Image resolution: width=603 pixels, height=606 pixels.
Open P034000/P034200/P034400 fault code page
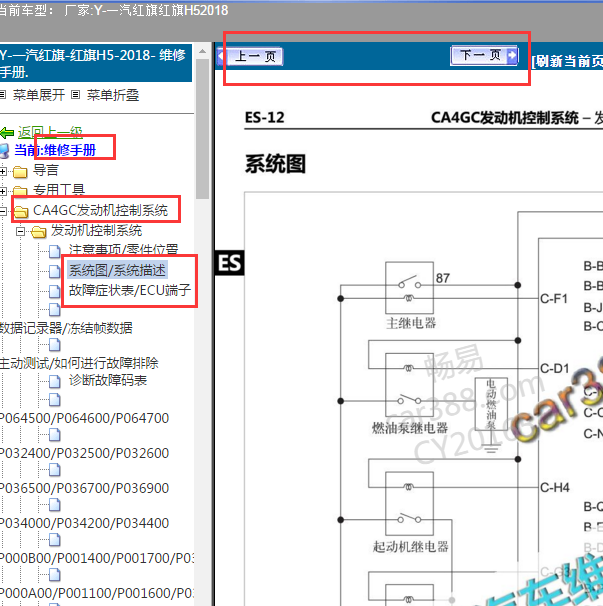point(84,523)
